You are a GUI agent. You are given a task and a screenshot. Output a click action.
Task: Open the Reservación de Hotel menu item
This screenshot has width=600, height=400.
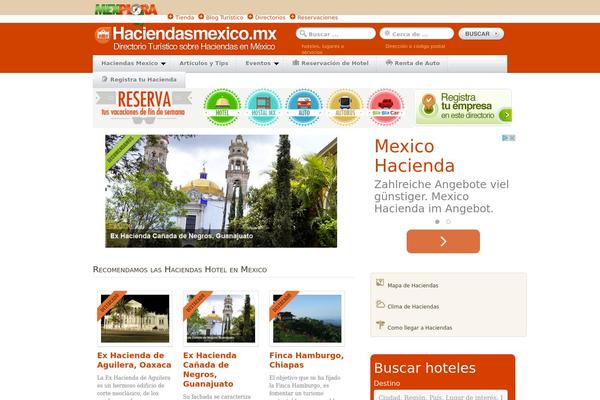[331, 63]
